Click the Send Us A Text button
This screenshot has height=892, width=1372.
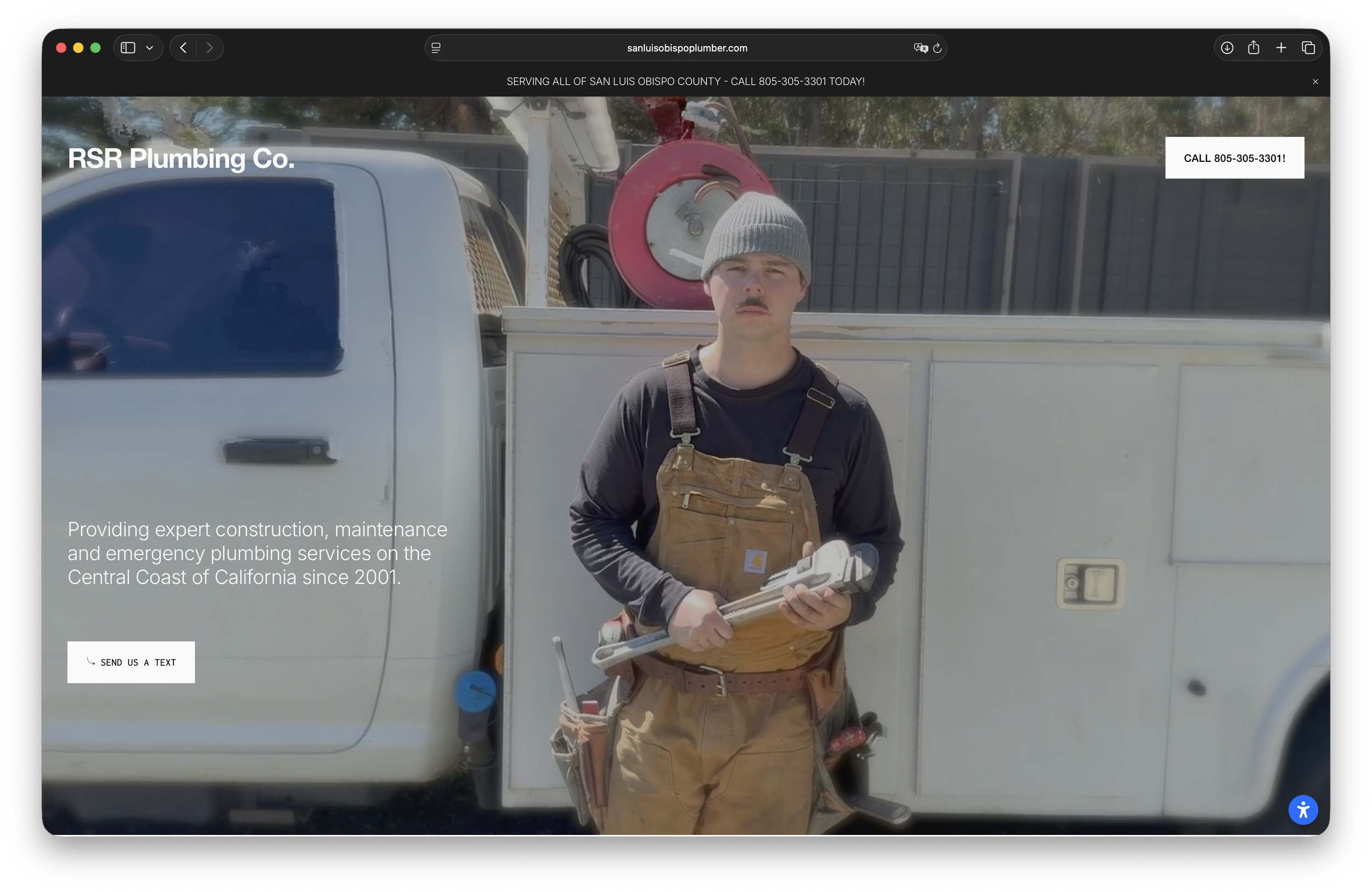coord(131,662)
